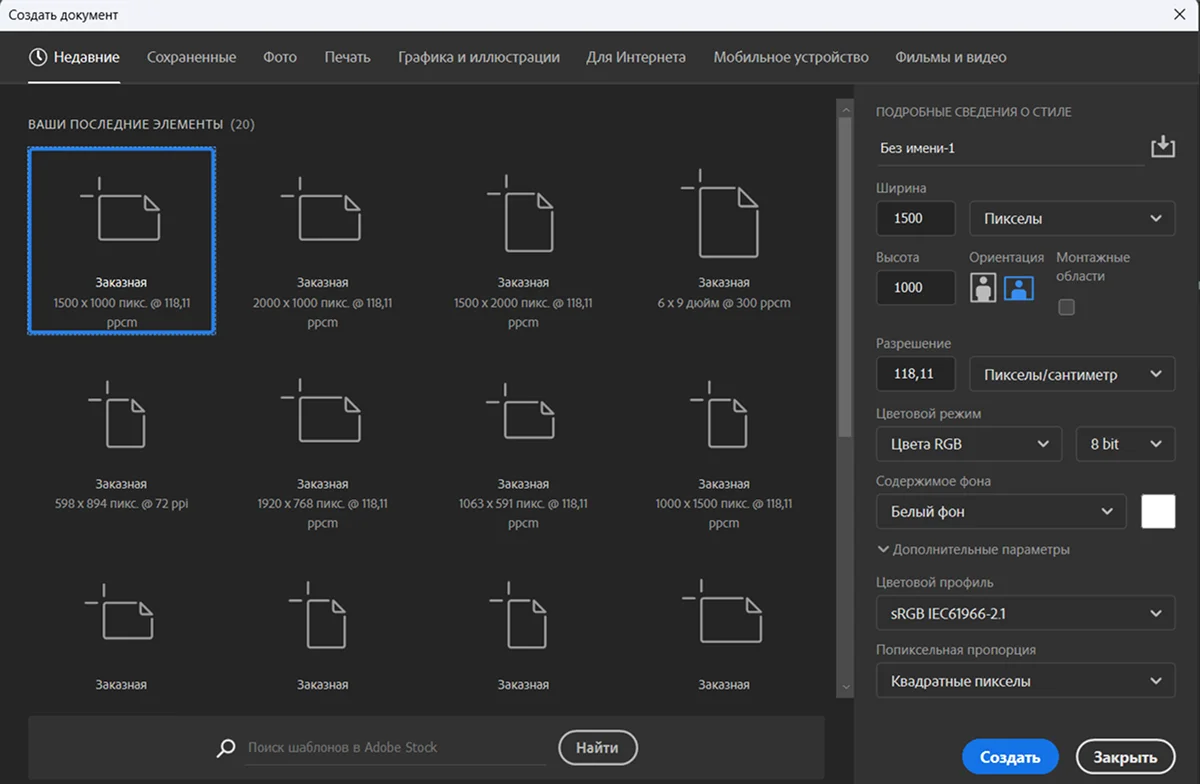
Task: Click the search magnifier icon
Action: pos(228,748)
